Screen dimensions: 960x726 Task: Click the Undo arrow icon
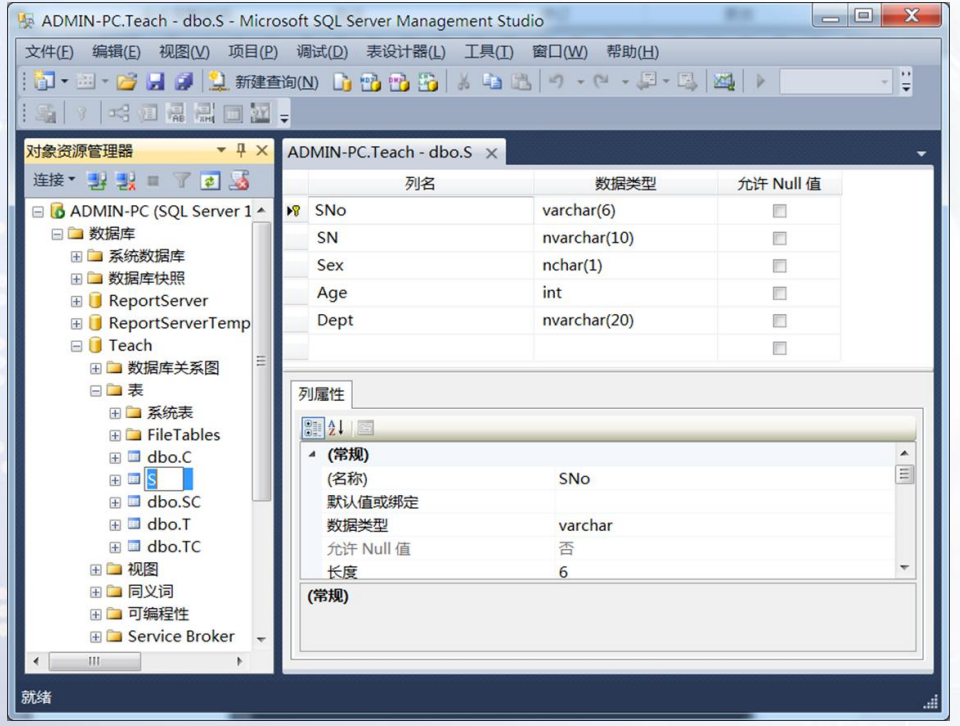[557, 81]
